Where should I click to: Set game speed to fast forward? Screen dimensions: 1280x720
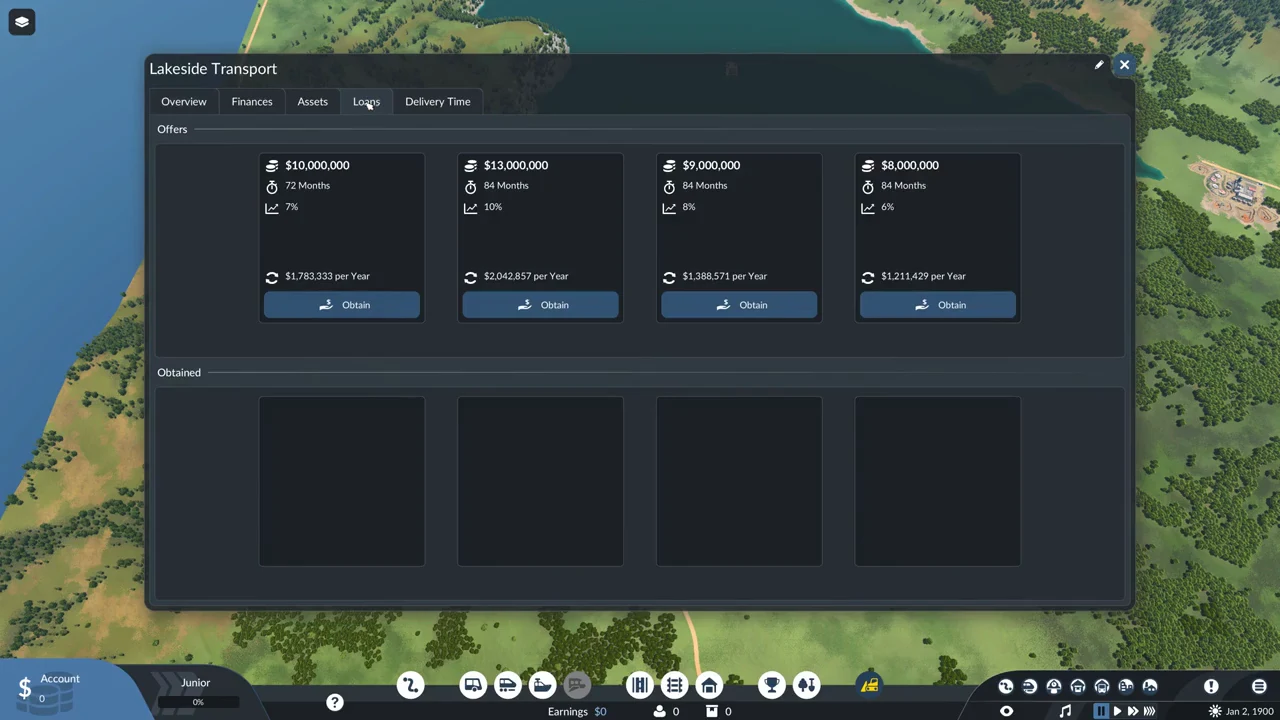(1132, 711)
